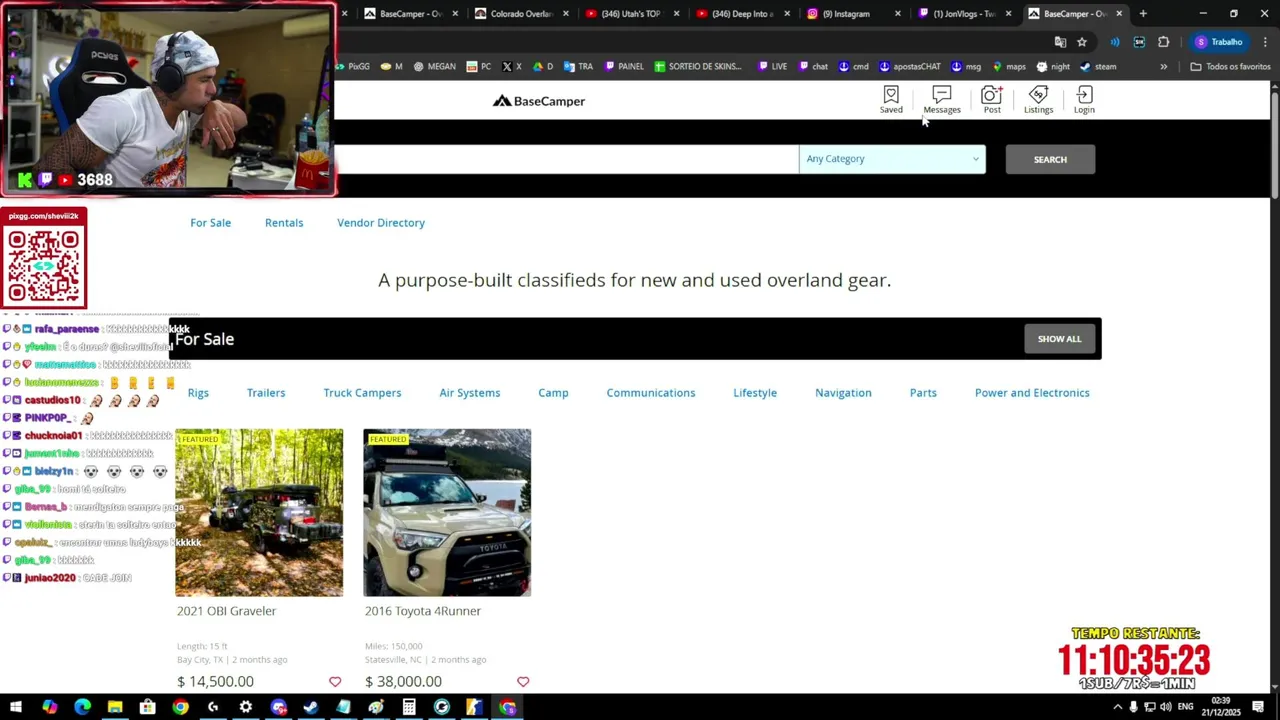This screenshot has height=720, width=1280.
Task: Select the Lifestyle category
Action: pyautogui.click(x=755, y=393)
